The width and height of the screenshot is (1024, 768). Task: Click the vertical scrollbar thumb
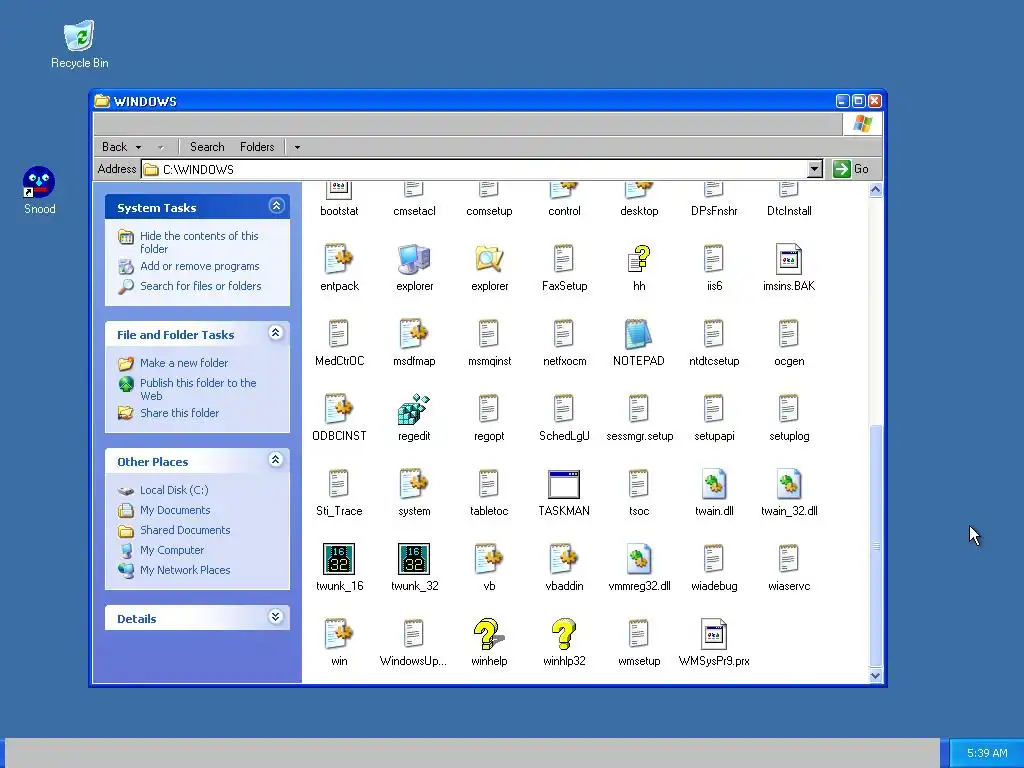tap(876, 545)
